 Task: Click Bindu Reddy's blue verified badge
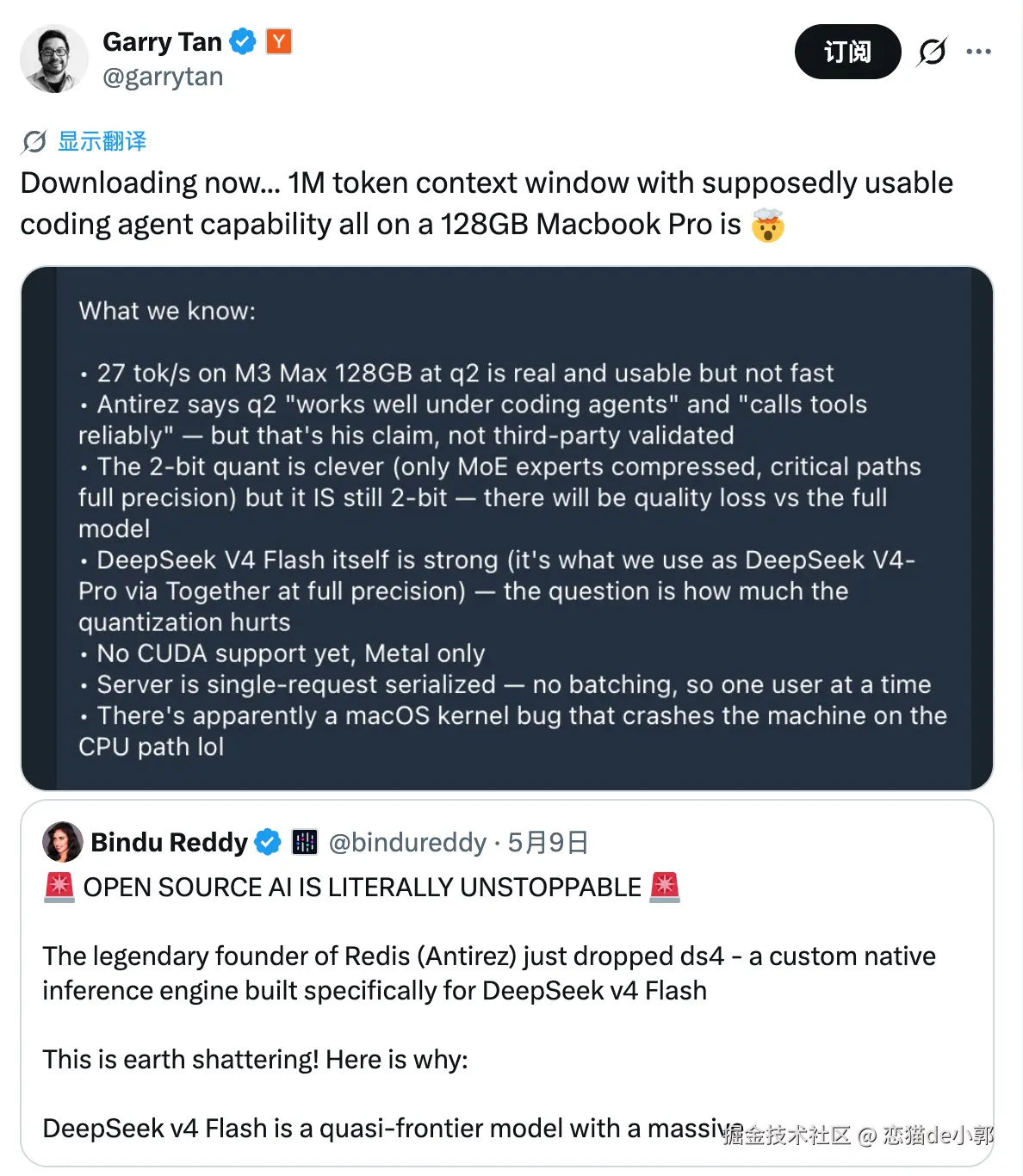268,842
